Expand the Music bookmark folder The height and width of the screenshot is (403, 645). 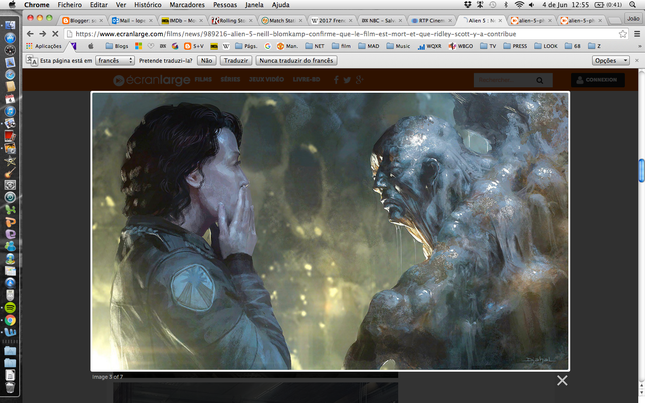398,46
